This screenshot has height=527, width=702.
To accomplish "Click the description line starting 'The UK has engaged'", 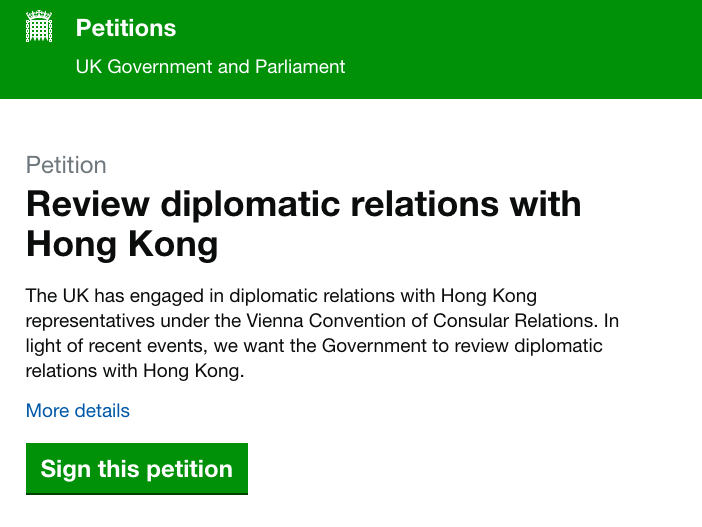I will tap(282, 297).
